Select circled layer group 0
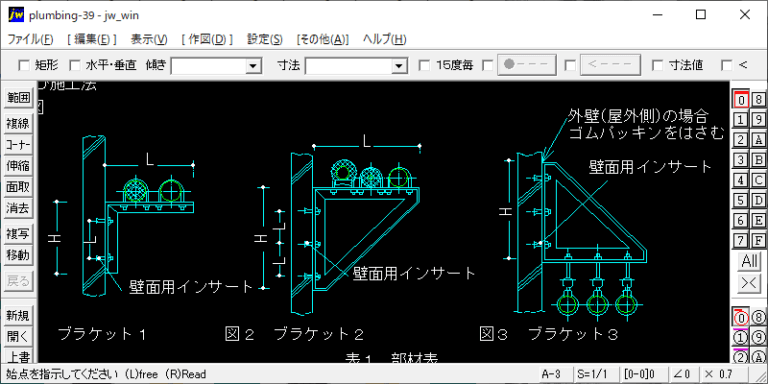 pyautogui.click(x=741, y=318)
